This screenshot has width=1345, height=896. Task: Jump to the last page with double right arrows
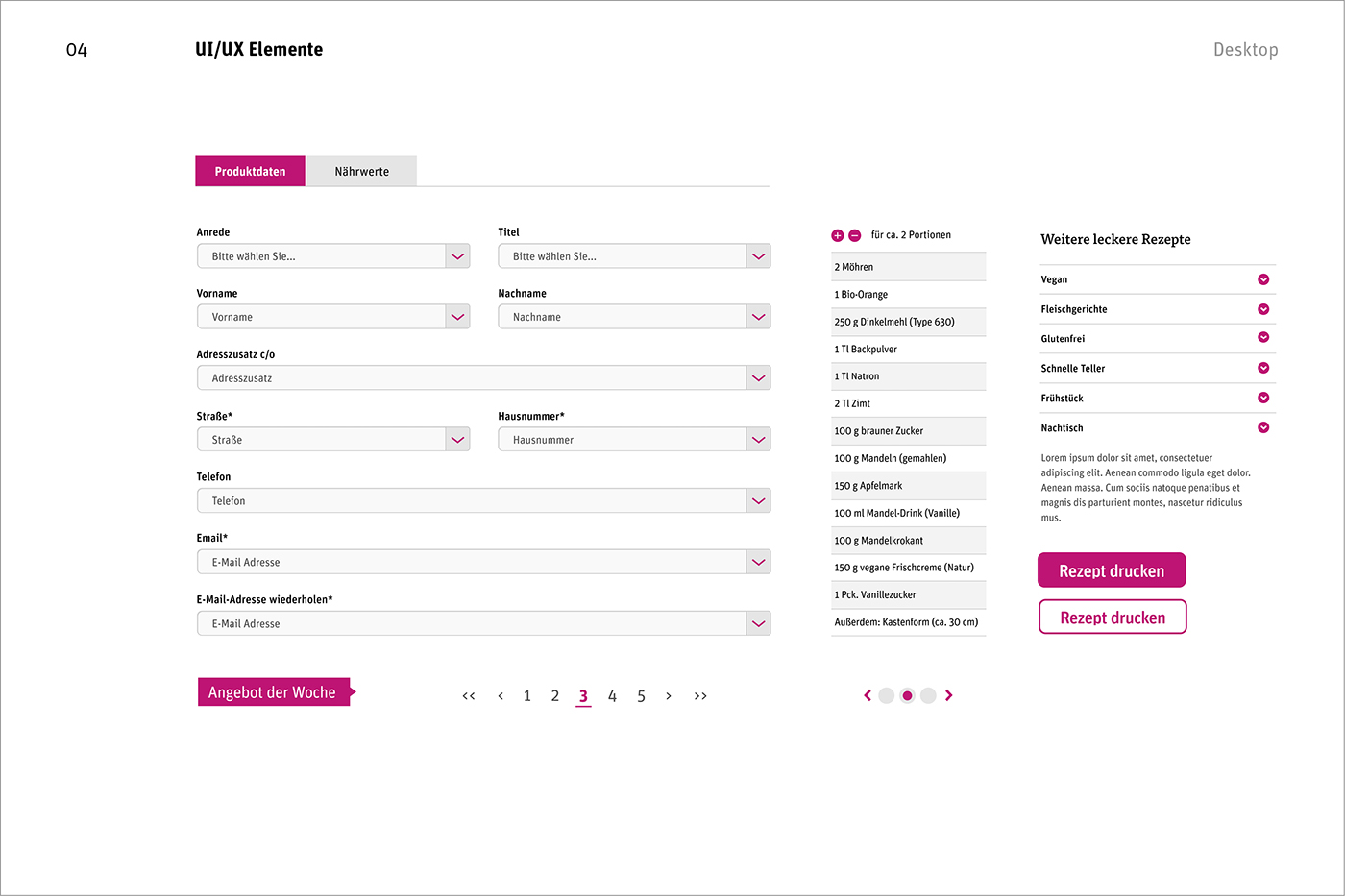point(700,696)
